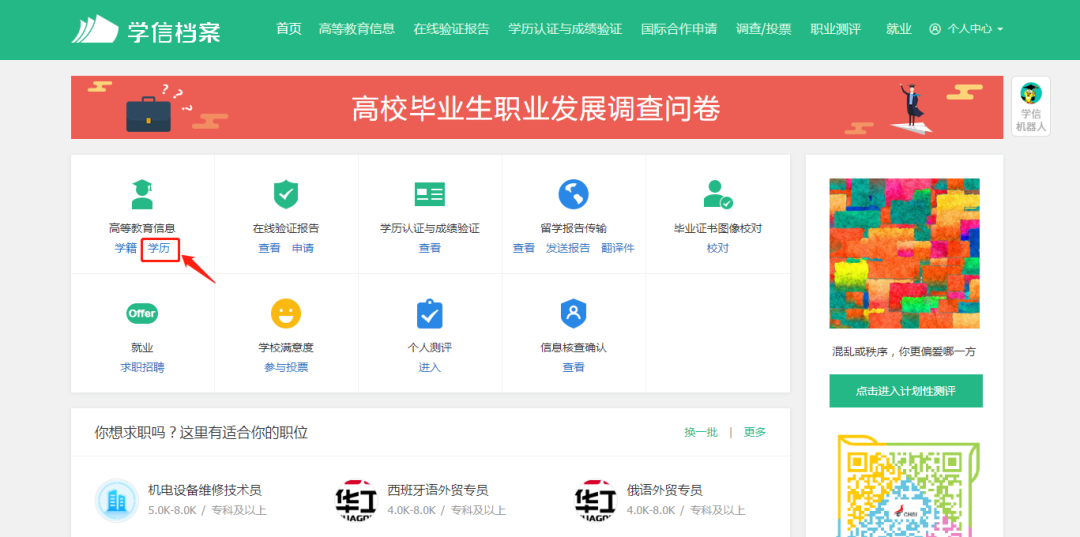1080x537 pixels.
Task: Click the 学籍 link
Action: [x=125, y=248]
